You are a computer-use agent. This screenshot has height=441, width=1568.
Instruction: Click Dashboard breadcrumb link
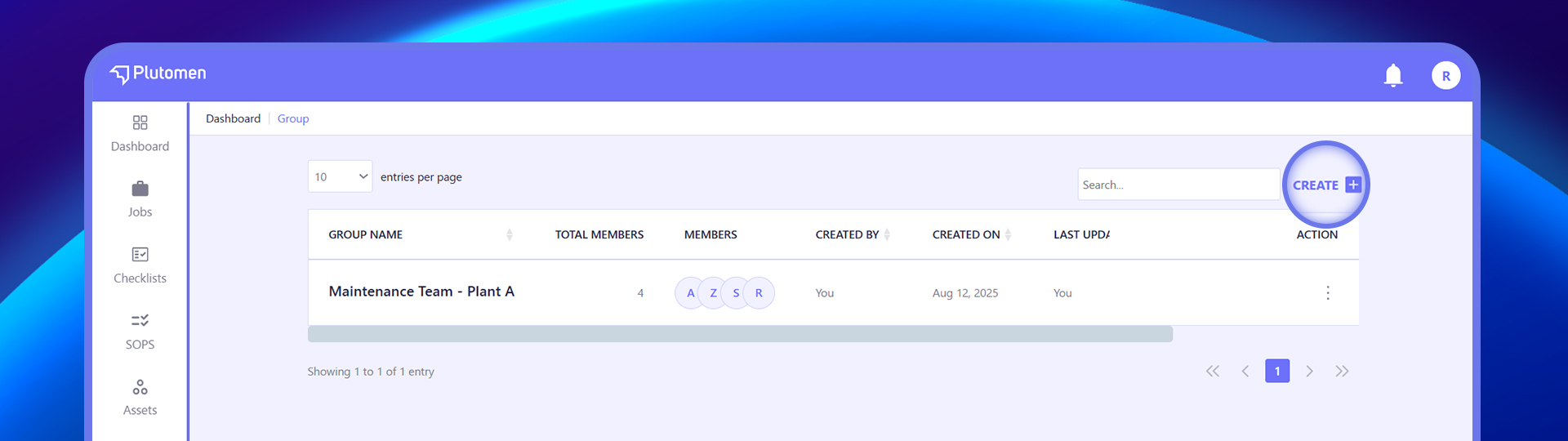tap(233, 119)
